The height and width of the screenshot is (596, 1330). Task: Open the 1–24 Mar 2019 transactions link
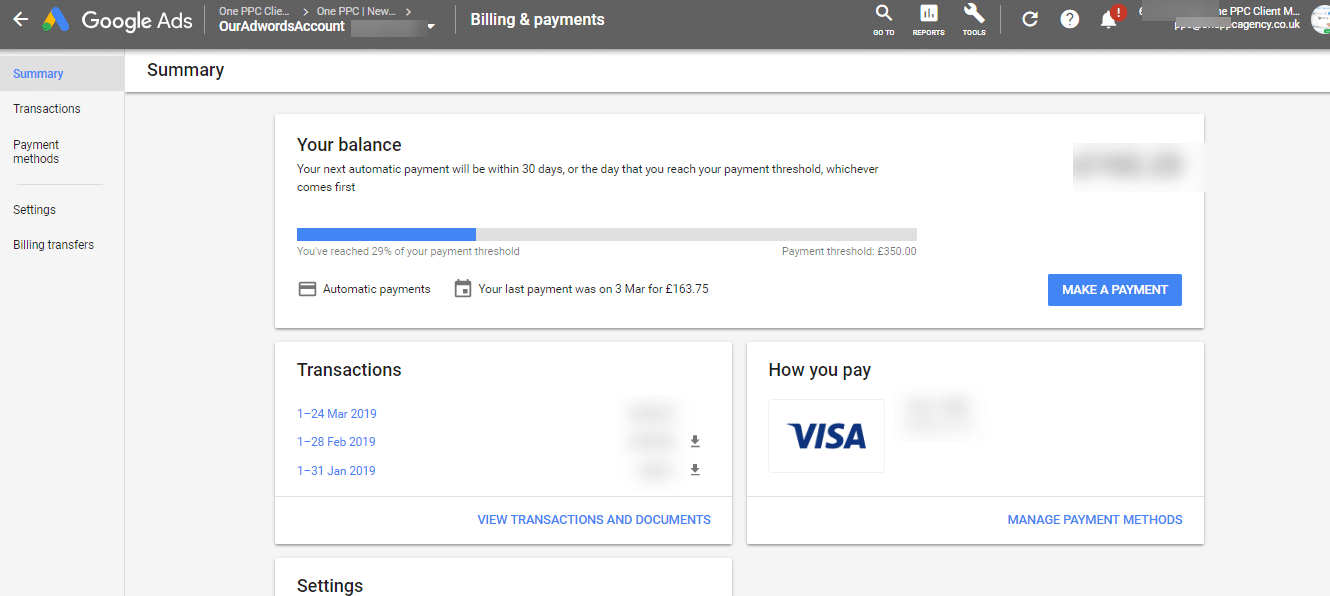tap(337, 414)
